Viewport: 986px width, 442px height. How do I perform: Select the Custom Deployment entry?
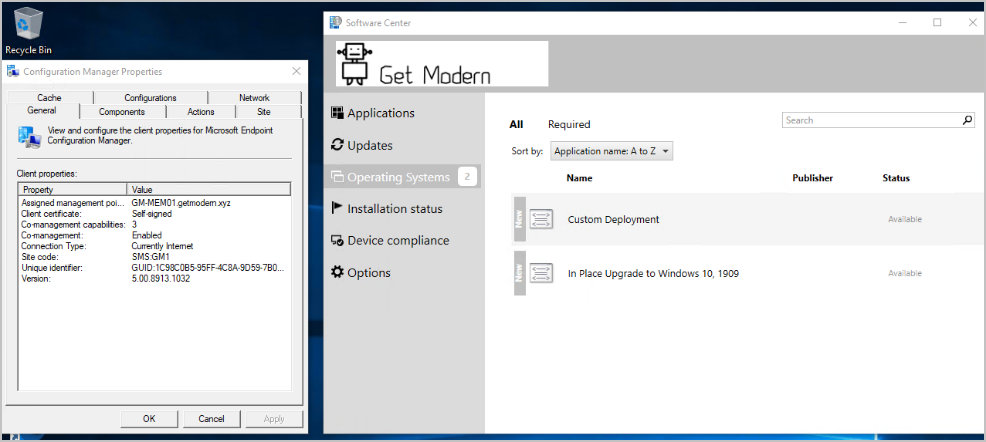[748, 219]
